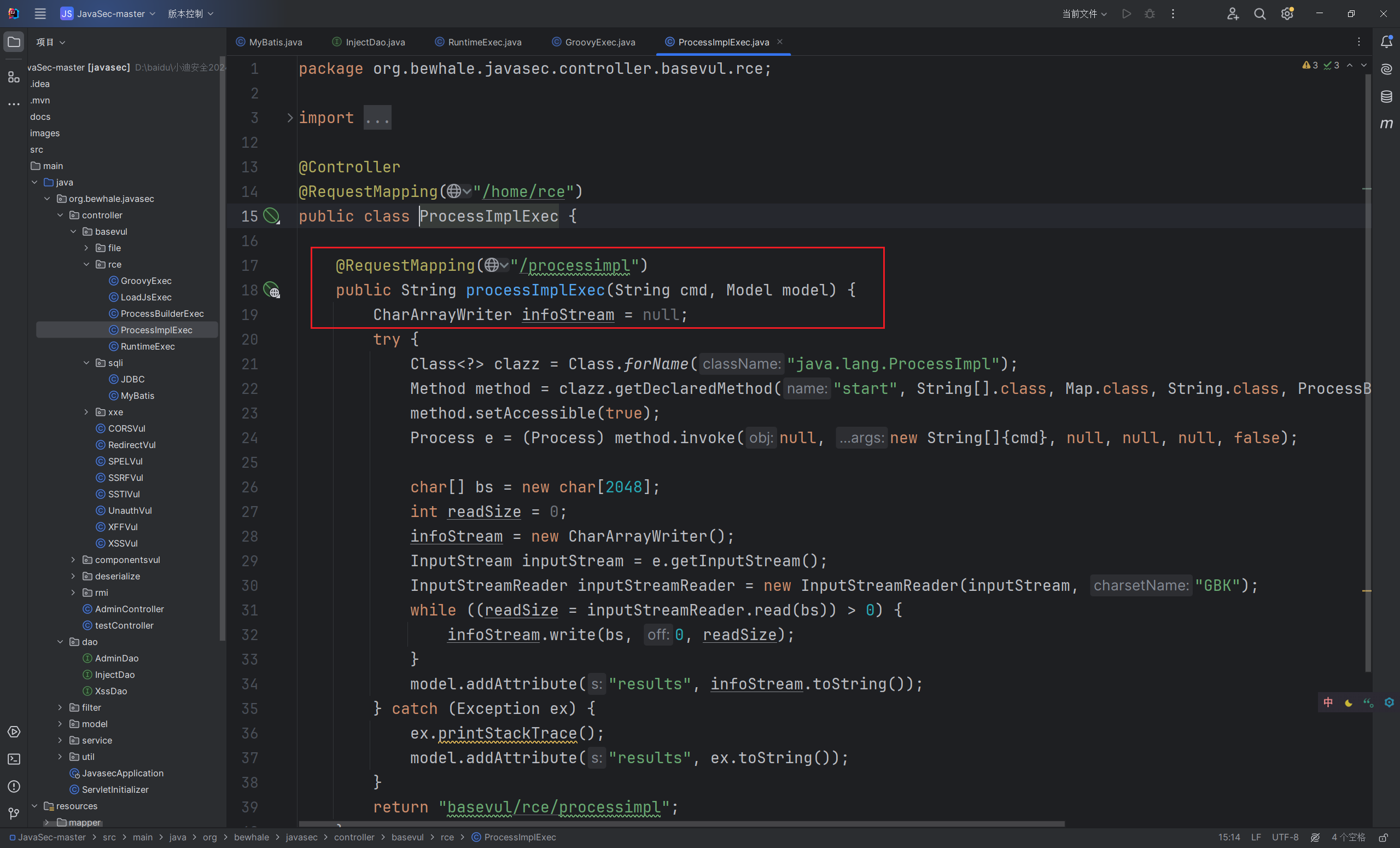Expand the xxe package folder
1400x848 pixels.
click(86, 412)
